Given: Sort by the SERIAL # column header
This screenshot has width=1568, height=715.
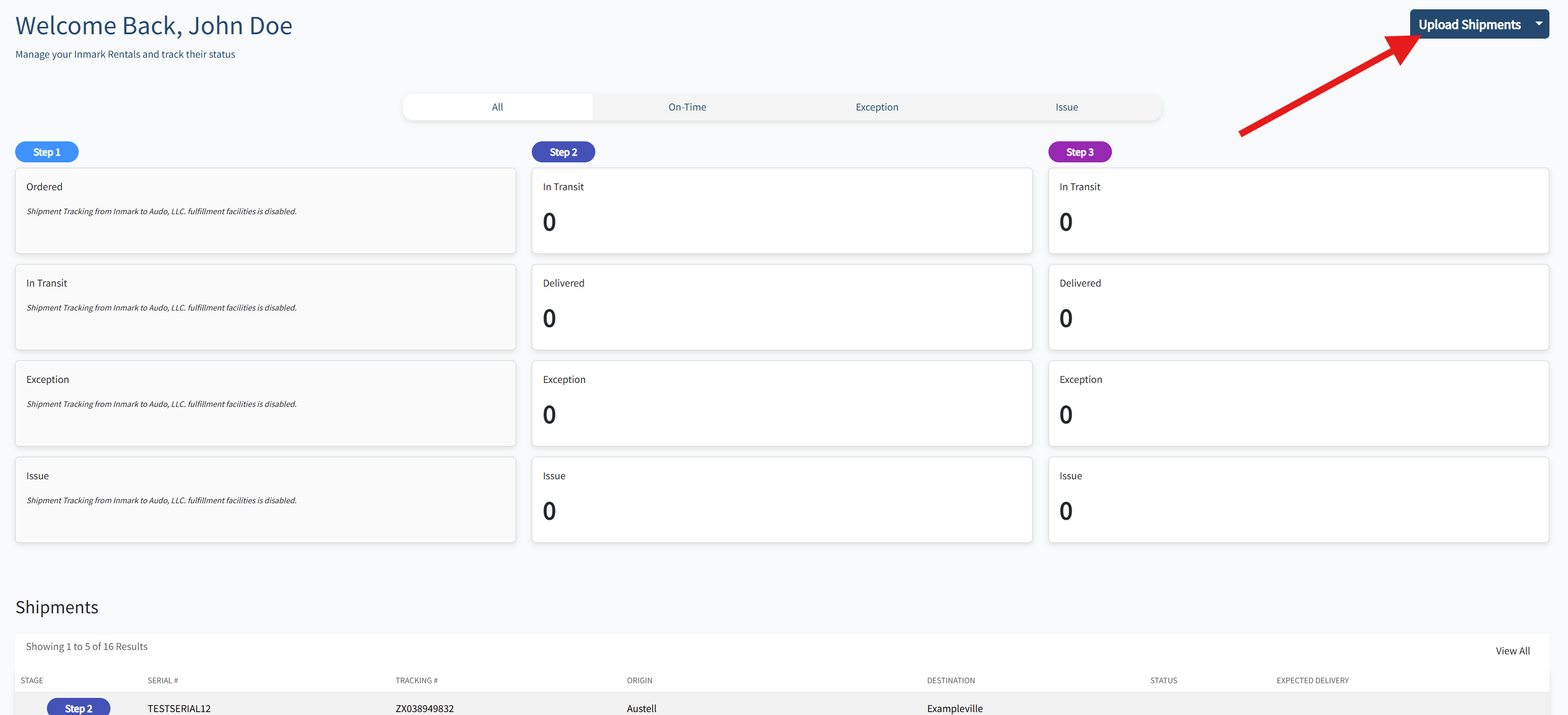Looking at the screenshot, I should [163, 680].
